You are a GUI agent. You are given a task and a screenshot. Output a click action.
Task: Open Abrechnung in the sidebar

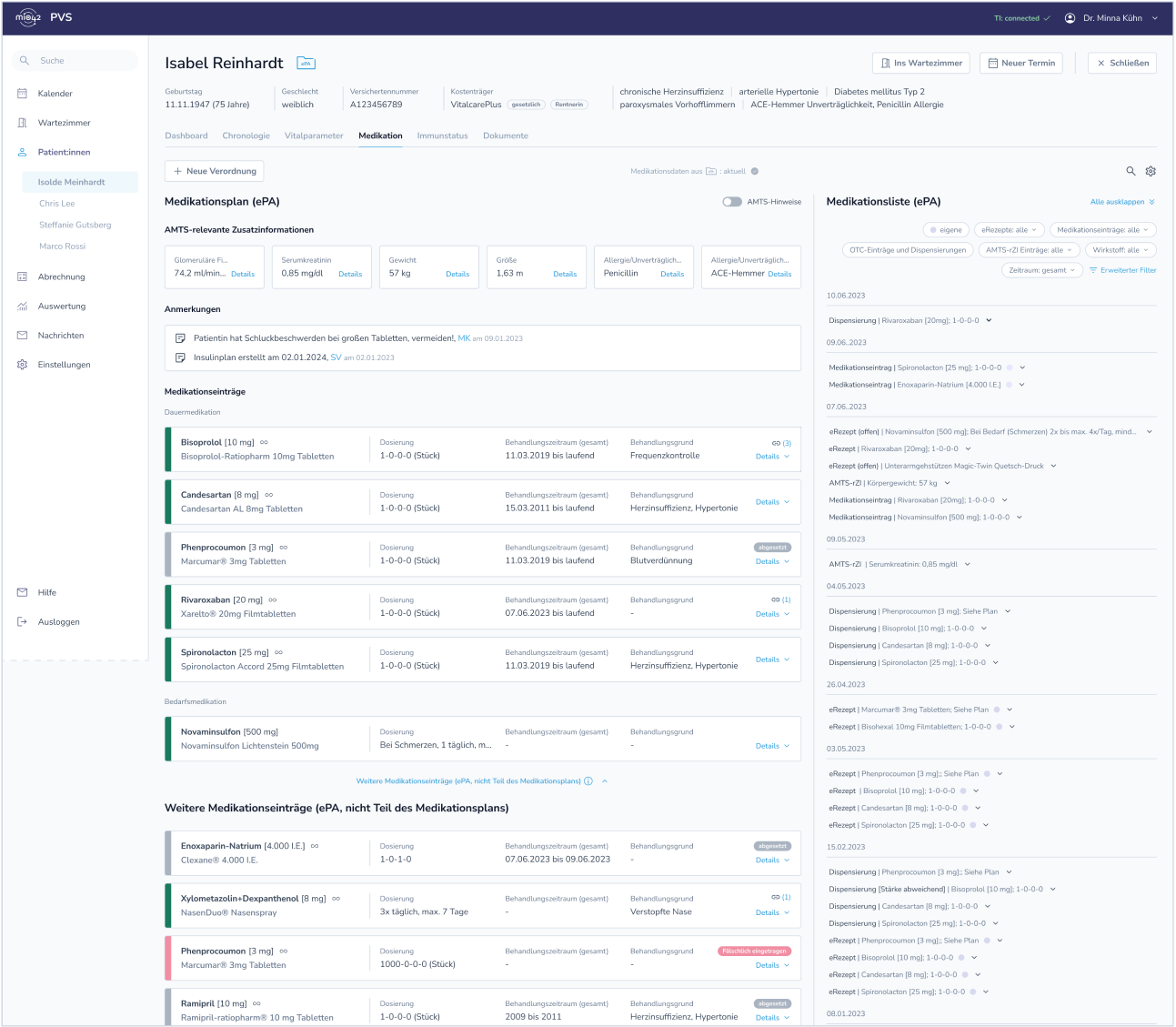(x=61, y=277)
